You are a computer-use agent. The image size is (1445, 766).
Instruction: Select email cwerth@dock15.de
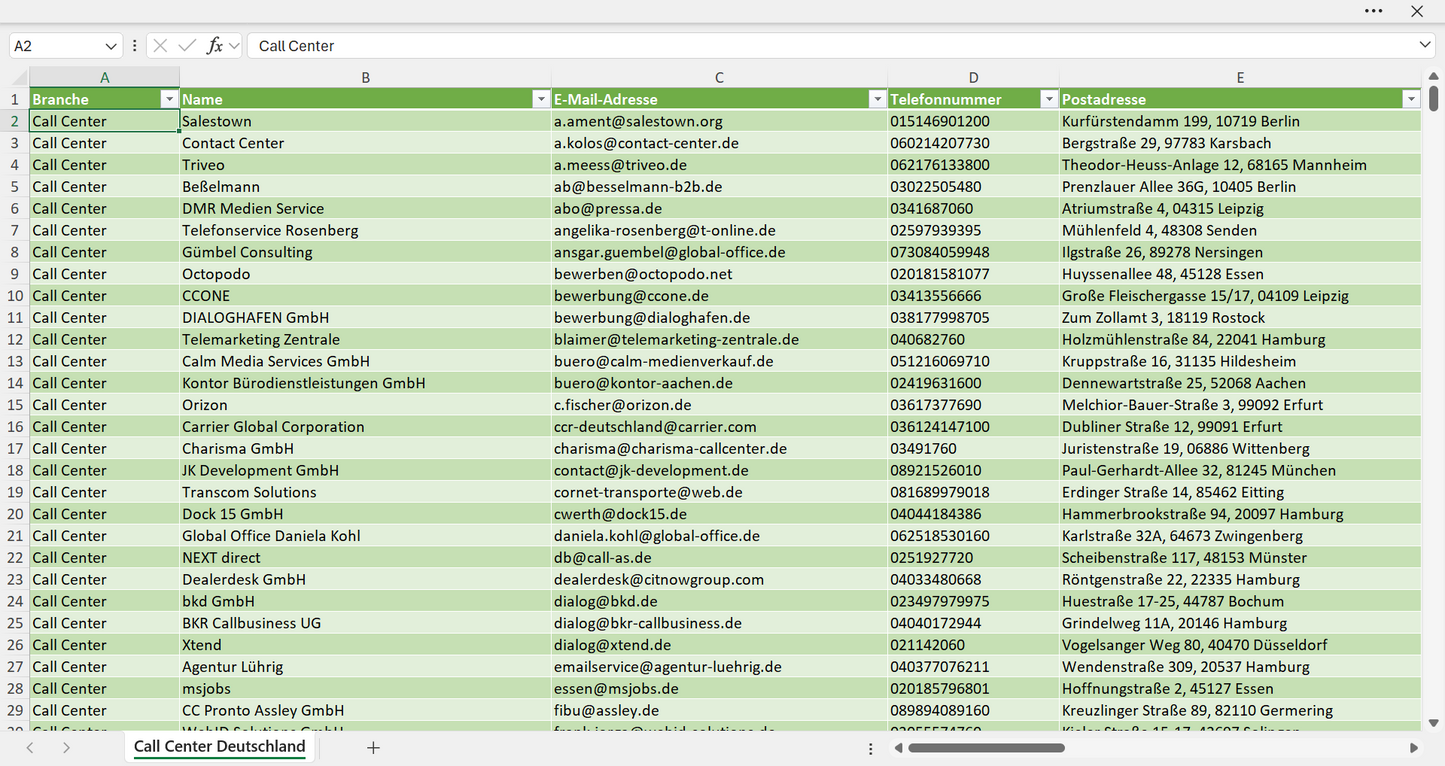point(719,514)
